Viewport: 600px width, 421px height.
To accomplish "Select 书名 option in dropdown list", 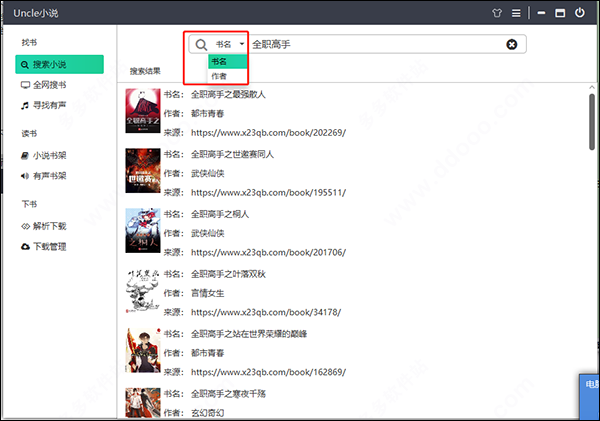I will (x=227, y=62).
